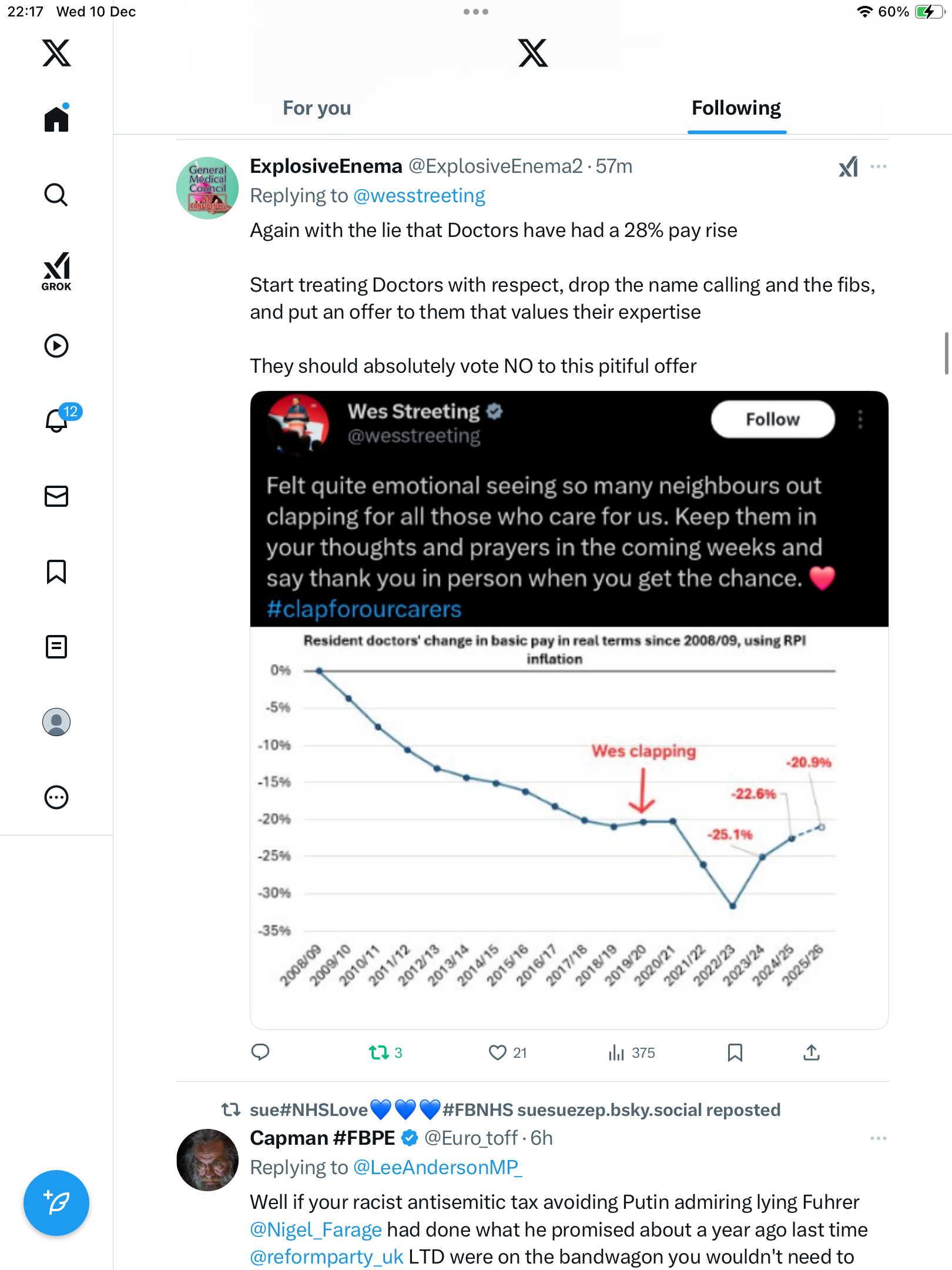Open notifications bell with 12 badge
The height and width of the screenshot is (1270, 952).
pos(58,420)
